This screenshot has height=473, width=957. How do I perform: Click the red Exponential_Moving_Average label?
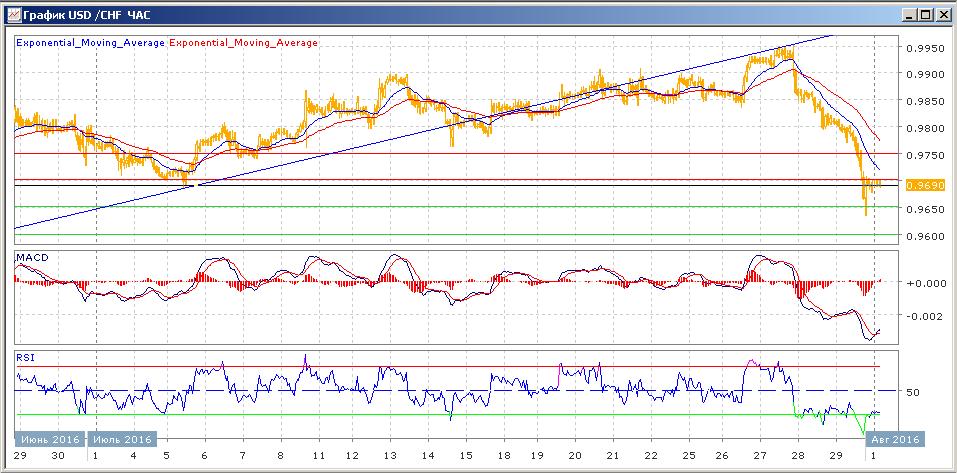coord(244,43)
